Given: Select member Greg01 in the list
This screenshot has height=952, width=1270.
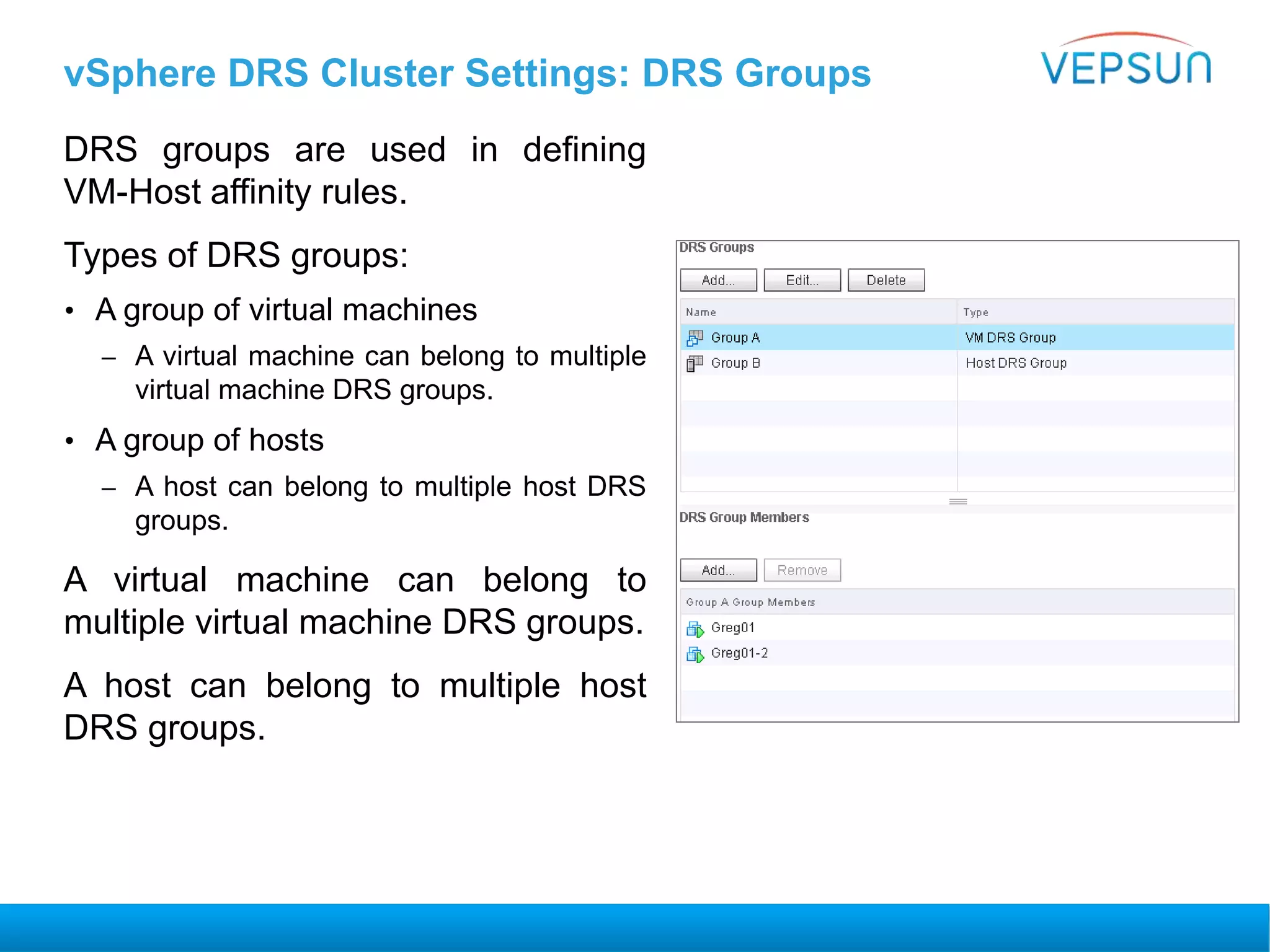Looking at the screenshot, I should [x=732, y=628].
